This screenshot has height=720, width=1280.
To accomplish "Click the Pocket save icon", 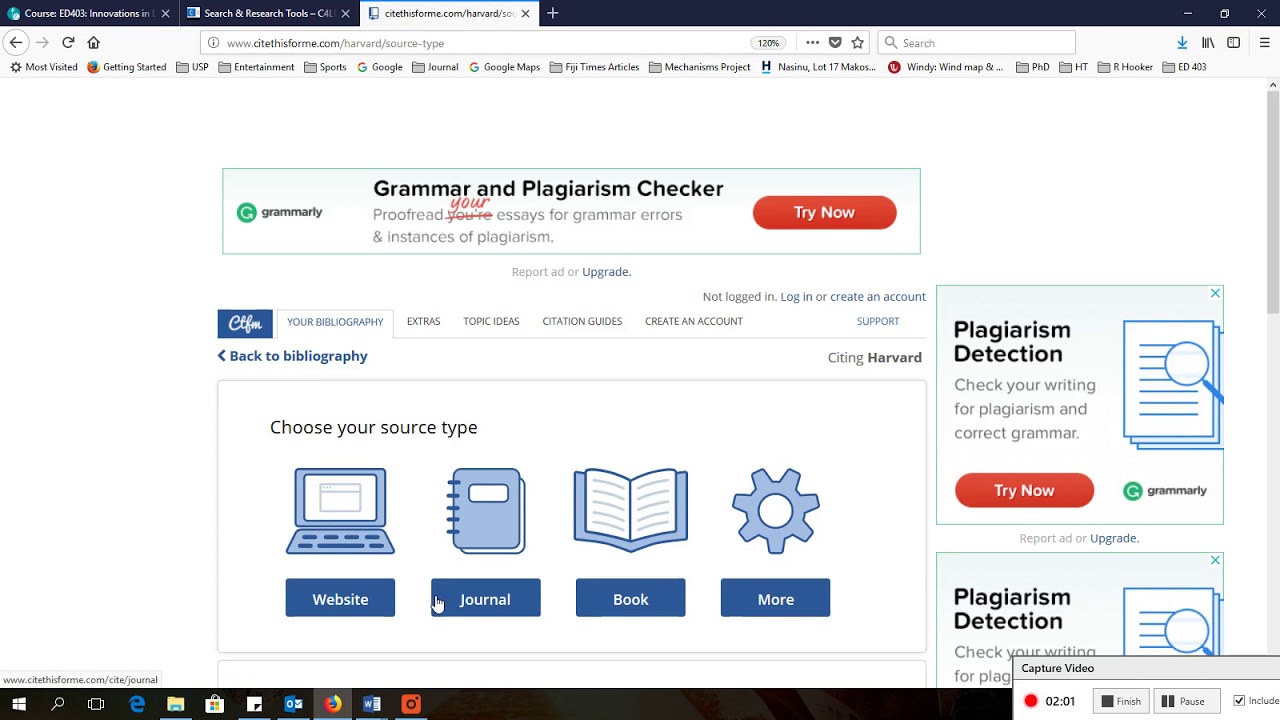I will tap(835, 43).
